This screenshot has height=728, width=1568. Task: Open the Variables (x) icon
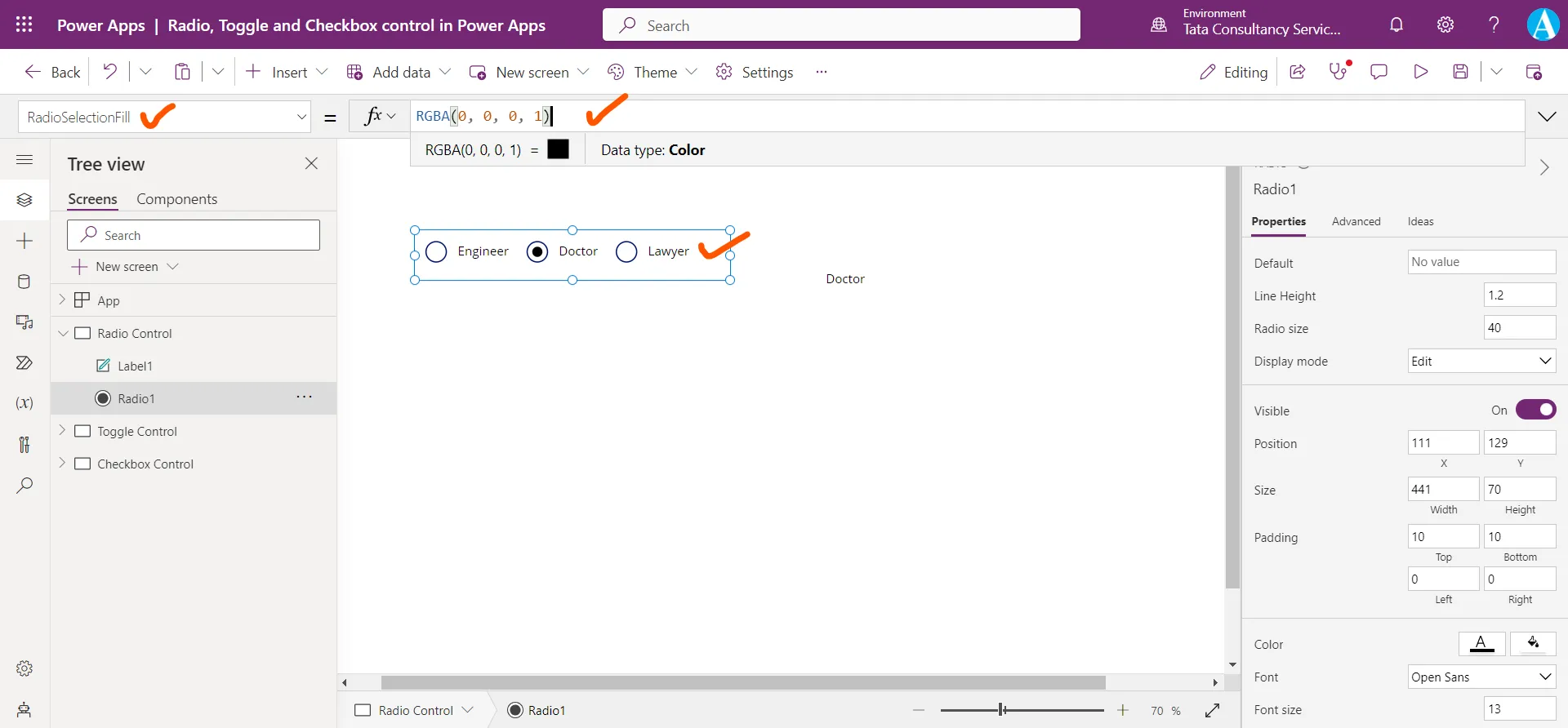pyautogui.click(x=24, y=403)
